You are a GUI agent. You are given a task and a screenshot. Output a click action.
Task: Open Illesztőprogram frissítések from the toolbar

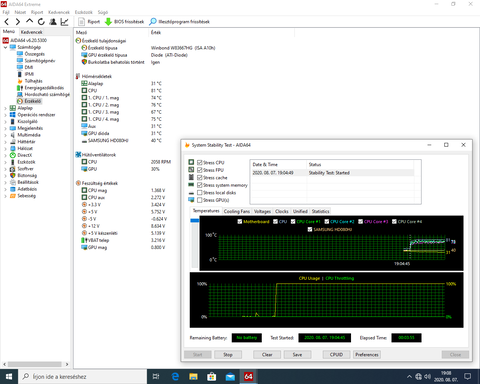179,22
